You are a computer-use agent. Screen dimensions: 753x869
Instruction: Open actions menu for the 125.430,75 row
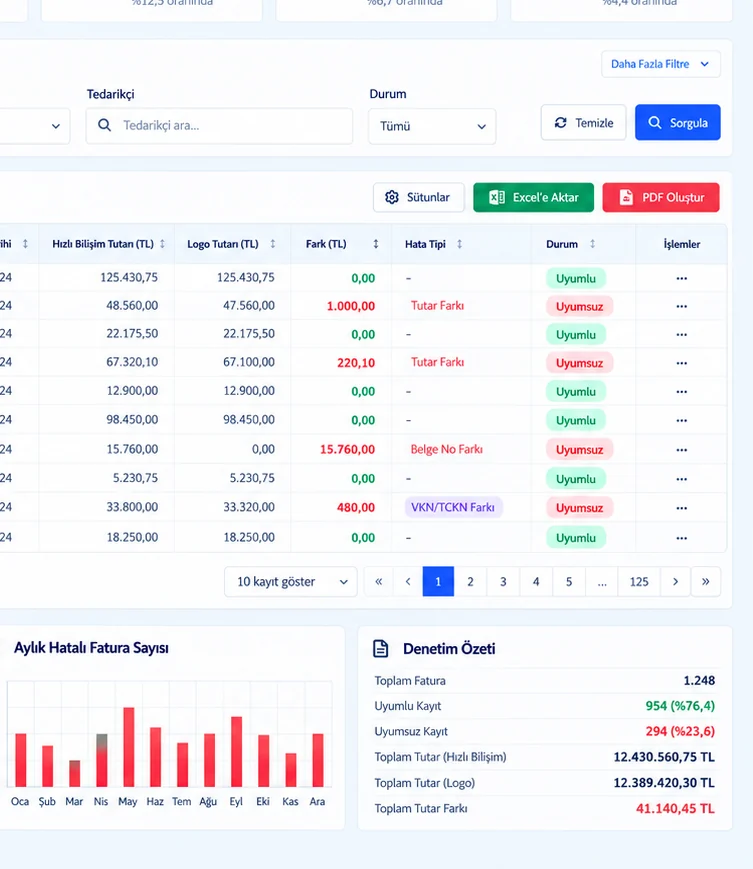tap(682, 278)
